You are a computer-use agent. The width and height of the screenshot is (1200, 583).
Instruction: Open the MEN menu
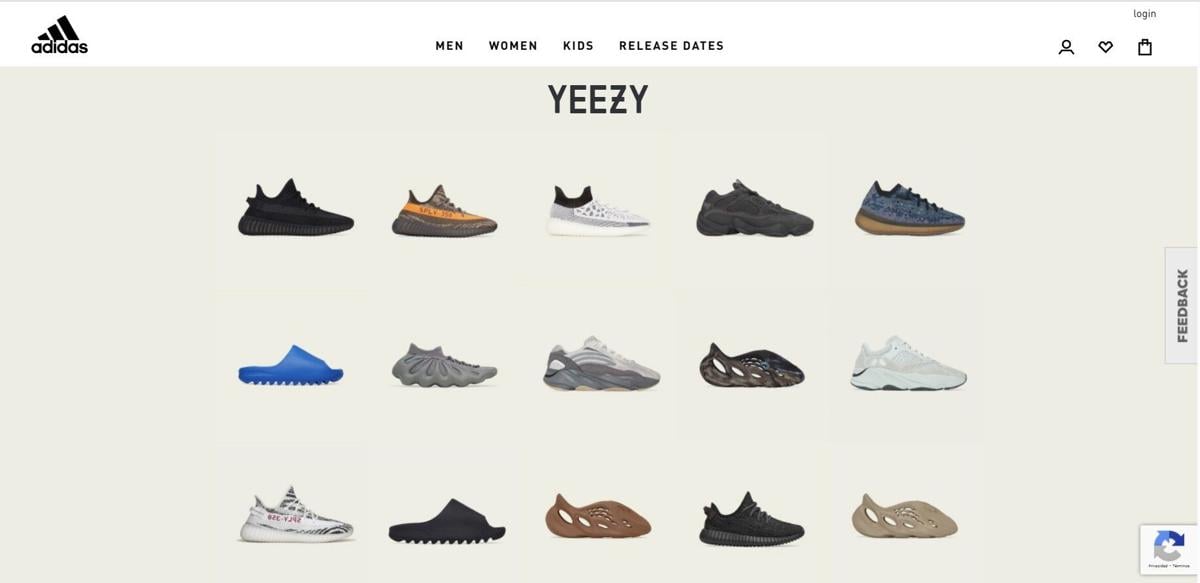click(x=449, y=46)
